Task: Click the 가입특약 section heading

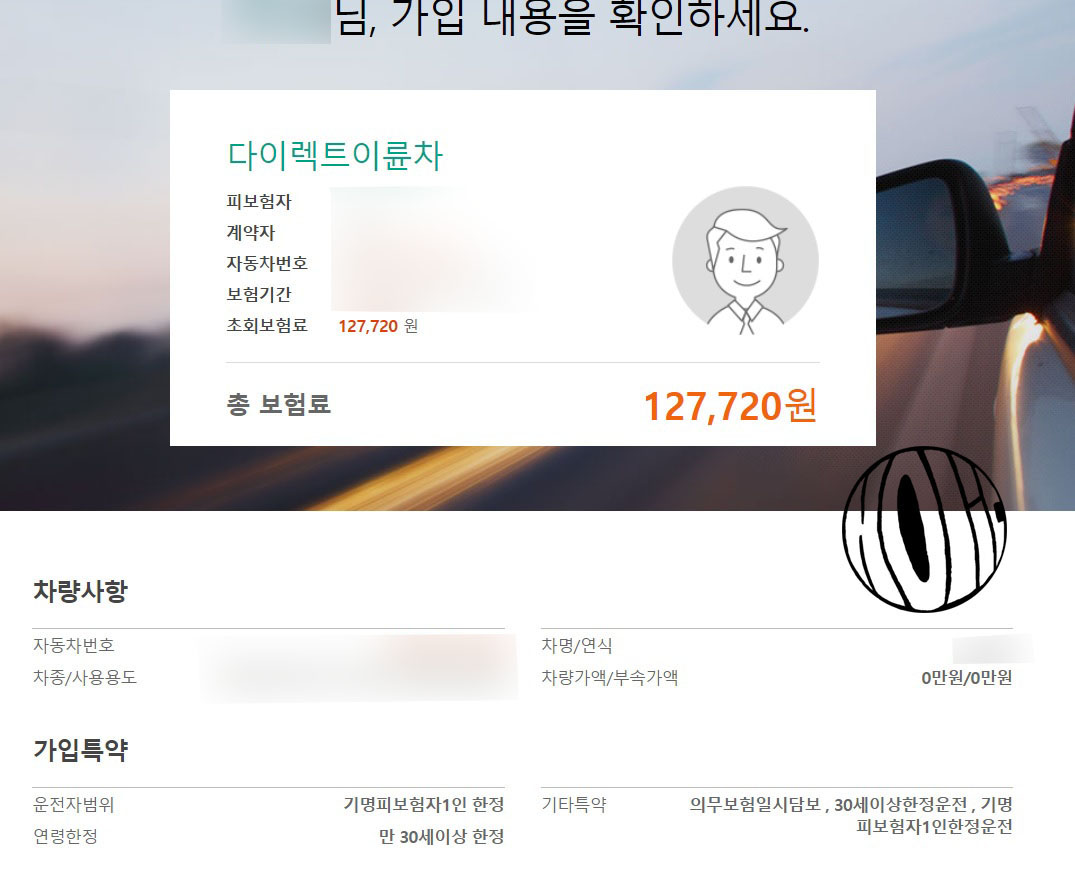Action: 81,749
